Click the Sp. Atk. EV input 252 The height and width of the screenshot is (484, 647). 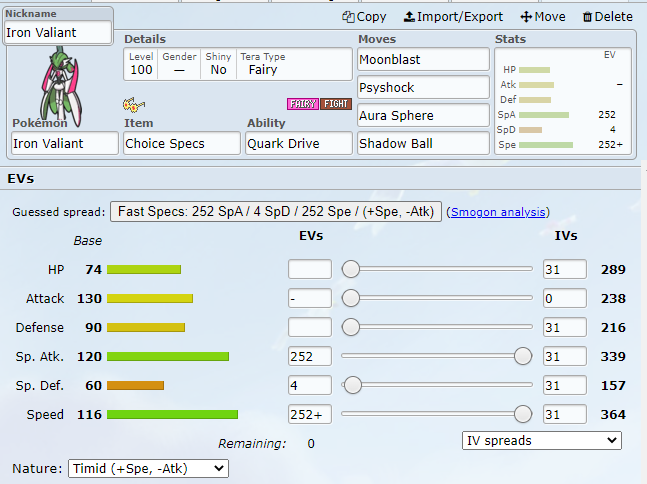pos(310,357)
